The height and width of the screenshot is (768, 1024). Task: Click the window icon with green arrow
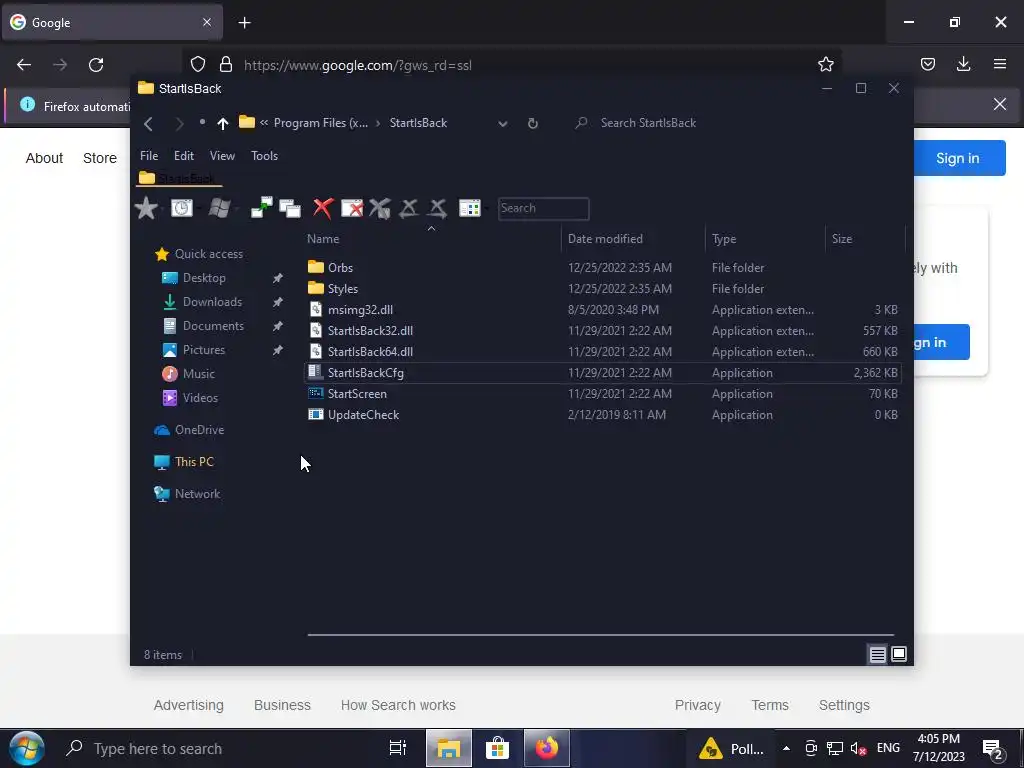(x=262, y=208)
